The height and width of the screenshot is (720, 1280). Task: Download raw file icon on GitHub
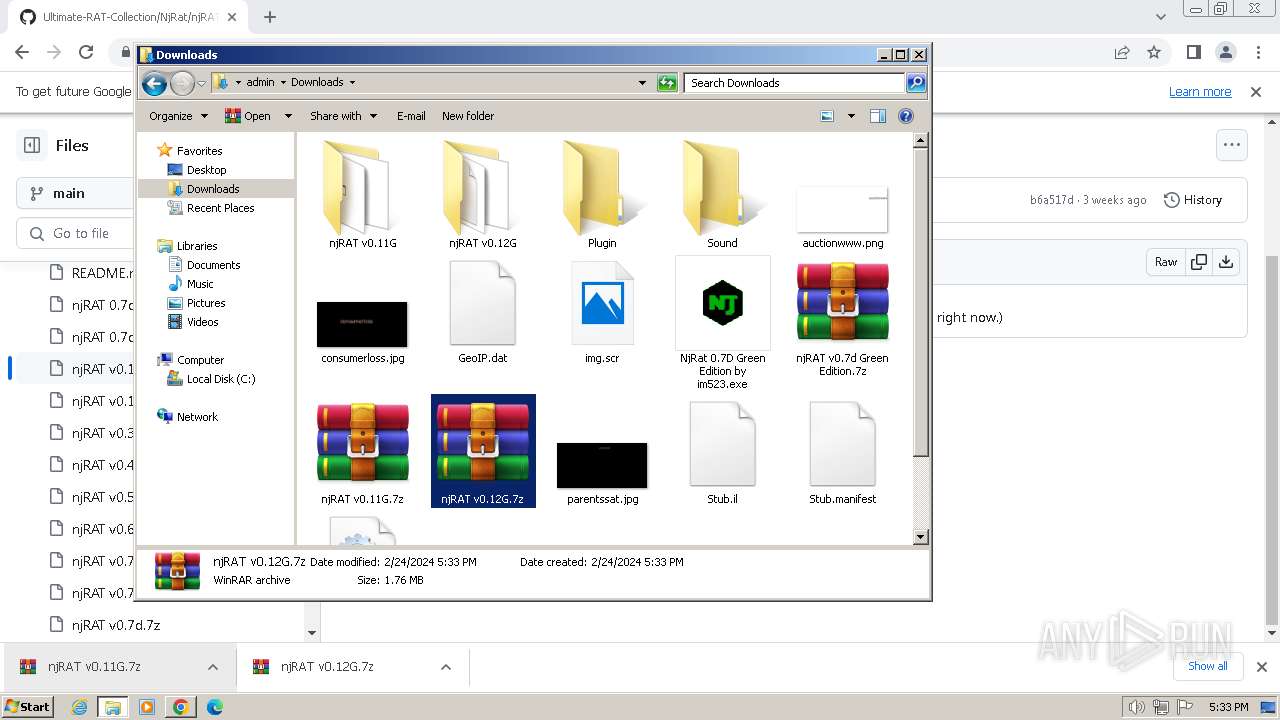1226,262
